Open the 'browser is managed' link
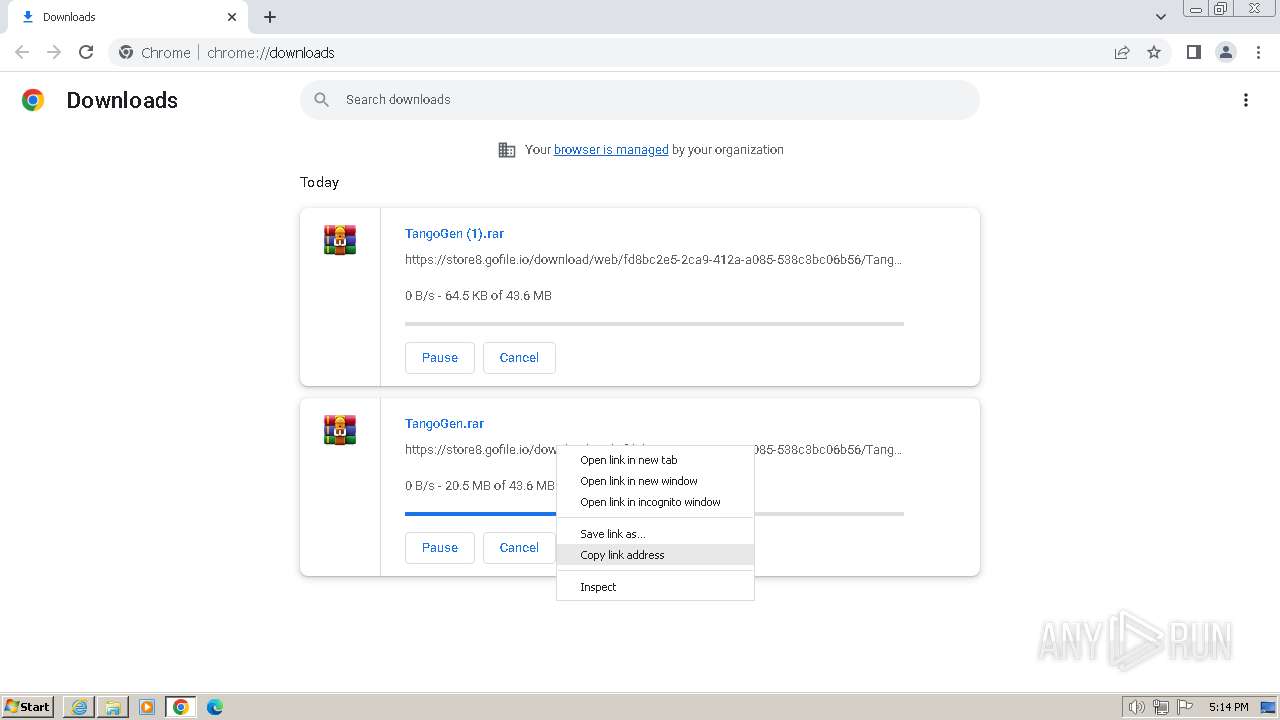This screenshot has height=720, width=1280. pos(611,150)
